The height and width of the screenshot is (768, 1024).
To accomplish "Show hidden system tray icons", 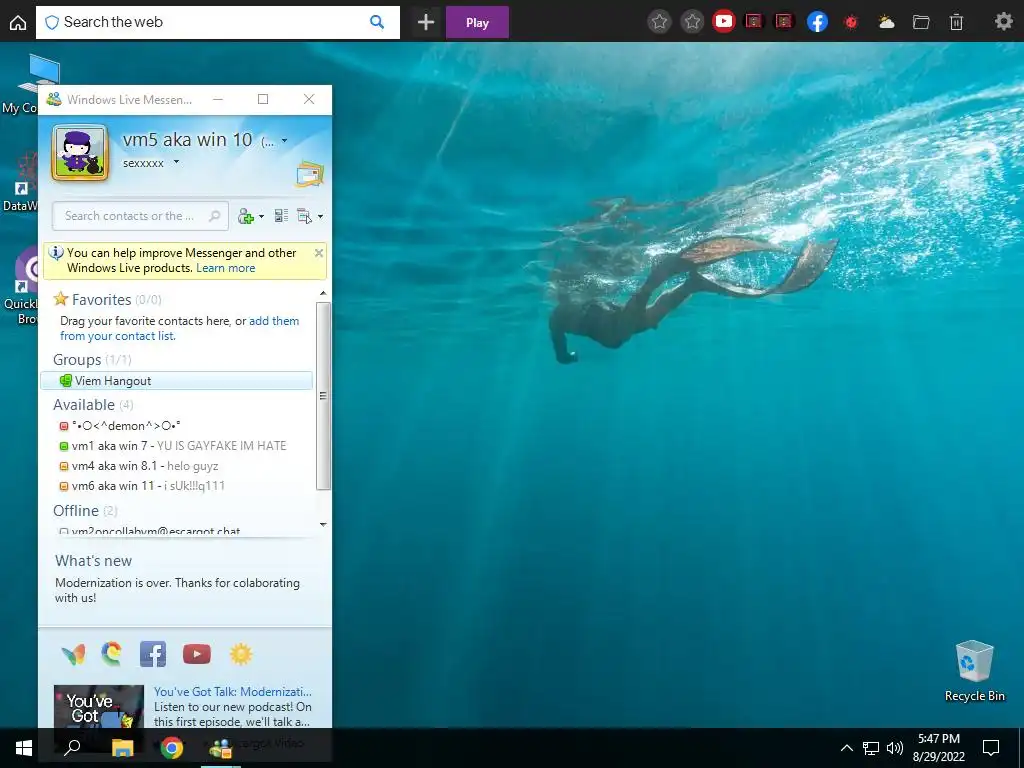I will pos(846,748).
